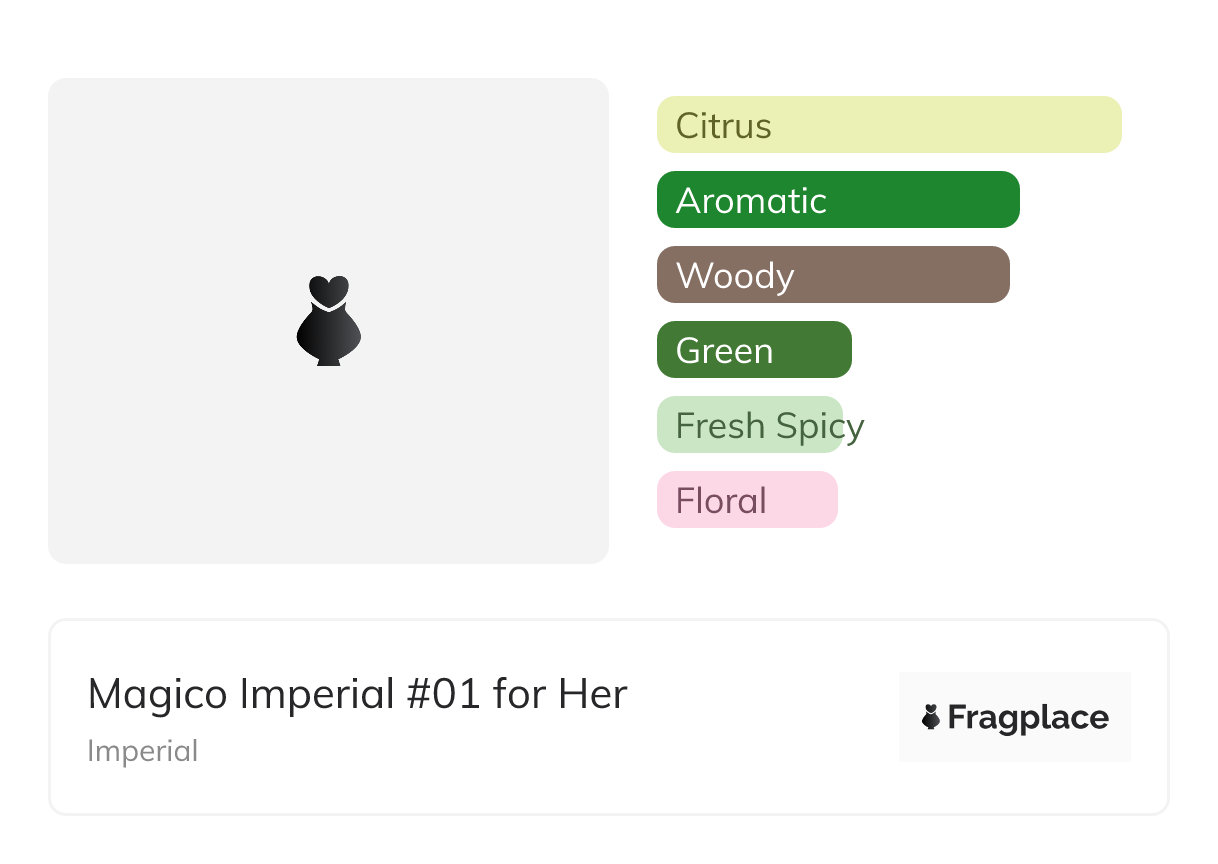This screenshot has width=1218, height=864.
Task: Click the "Green" label text
Action: (x=724, y=351)
